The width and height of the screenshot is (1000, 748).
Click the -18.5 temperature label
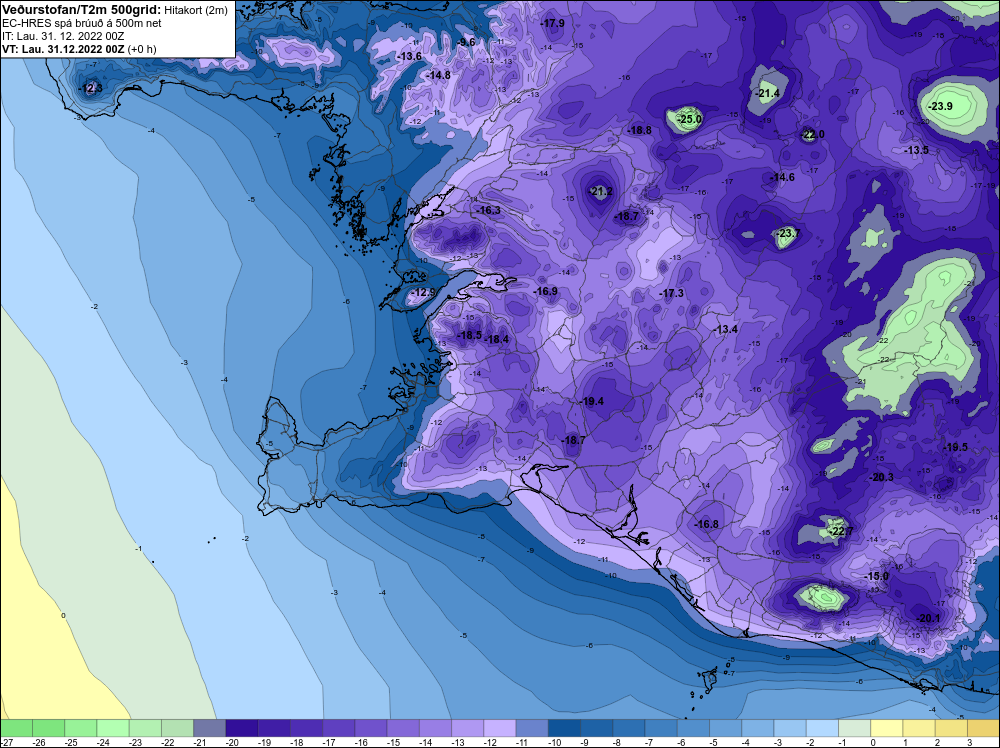pyautogui.click(x=469, y=335)
